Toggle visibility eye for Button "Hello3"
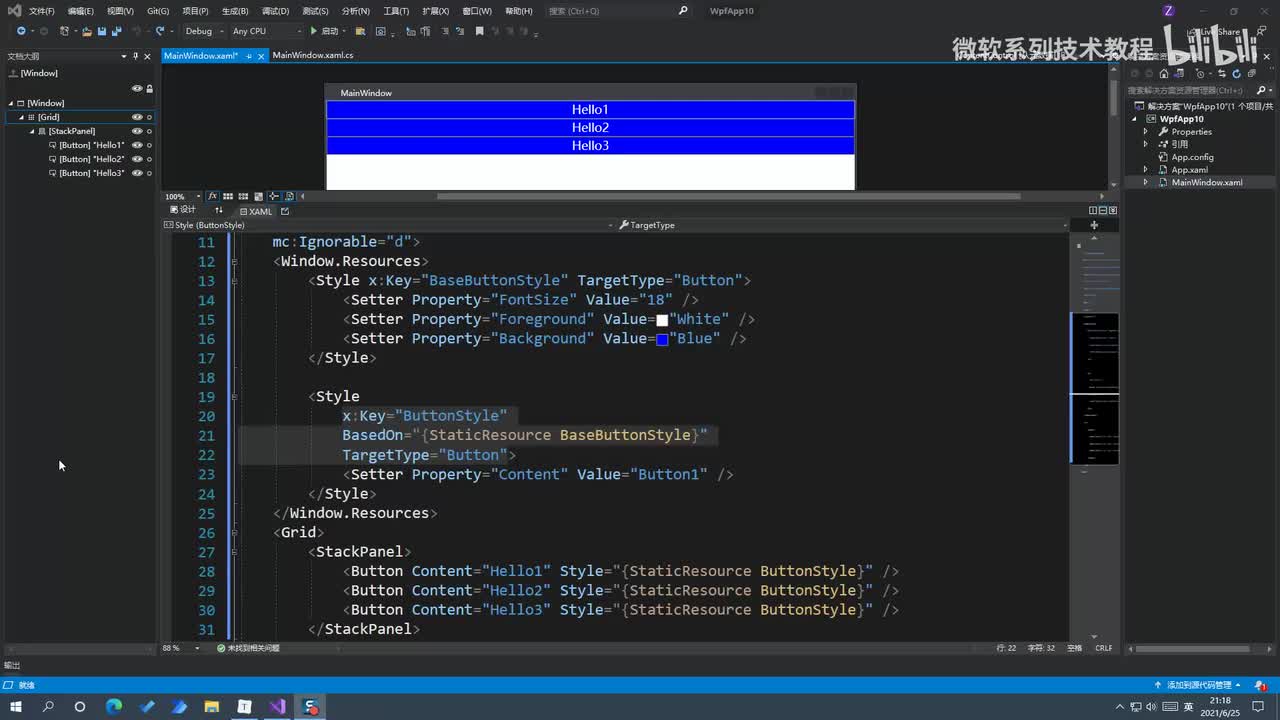This screenshot has width=1280, height=720. tap(137, 173)
